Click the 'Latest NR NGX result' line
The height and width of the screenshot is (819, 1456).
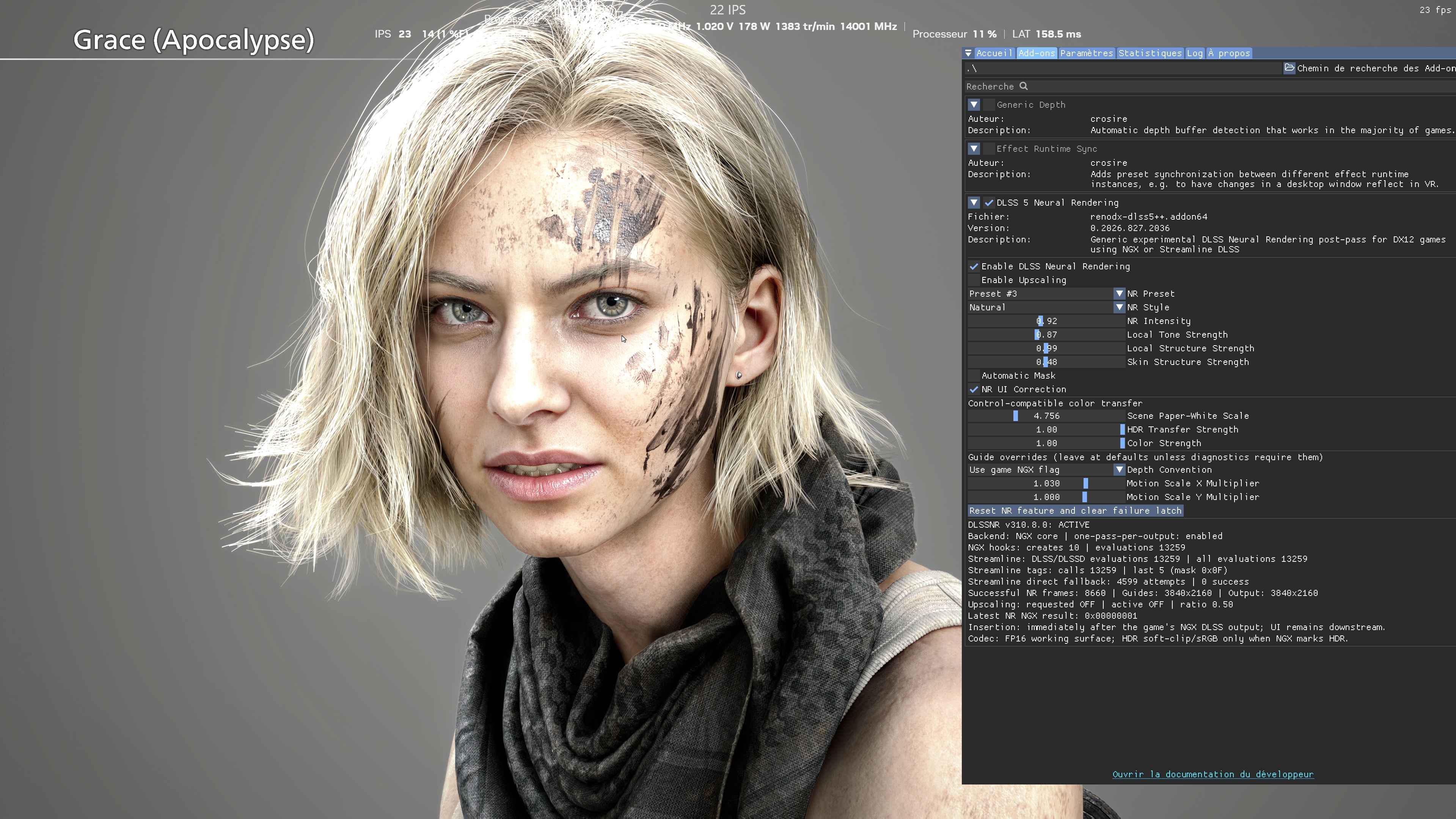pyautogui.click(x=1052, y=616)
